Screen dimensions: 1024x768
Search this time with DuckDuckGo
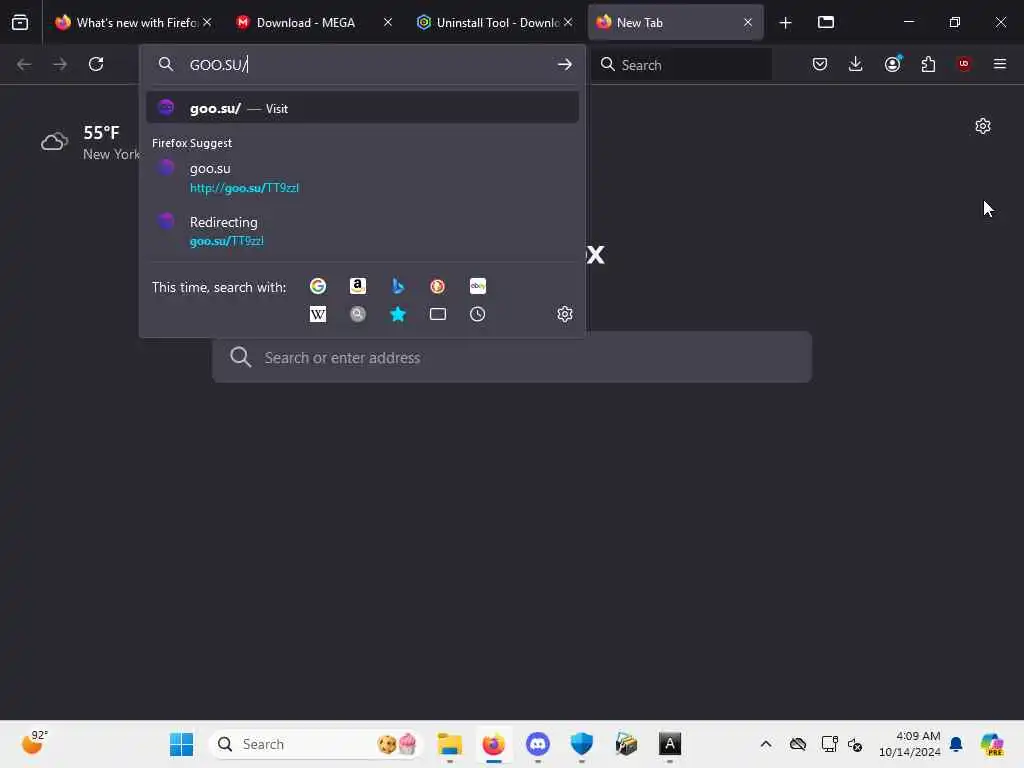click(438, 286)
